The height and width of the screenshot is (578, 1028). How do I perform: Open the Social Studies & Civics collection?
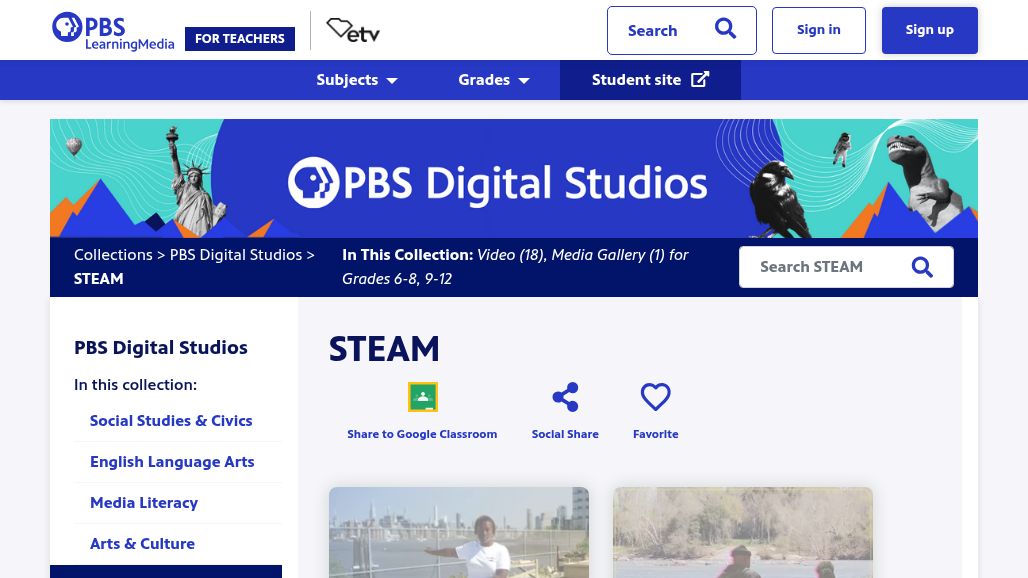pos(171,421)
